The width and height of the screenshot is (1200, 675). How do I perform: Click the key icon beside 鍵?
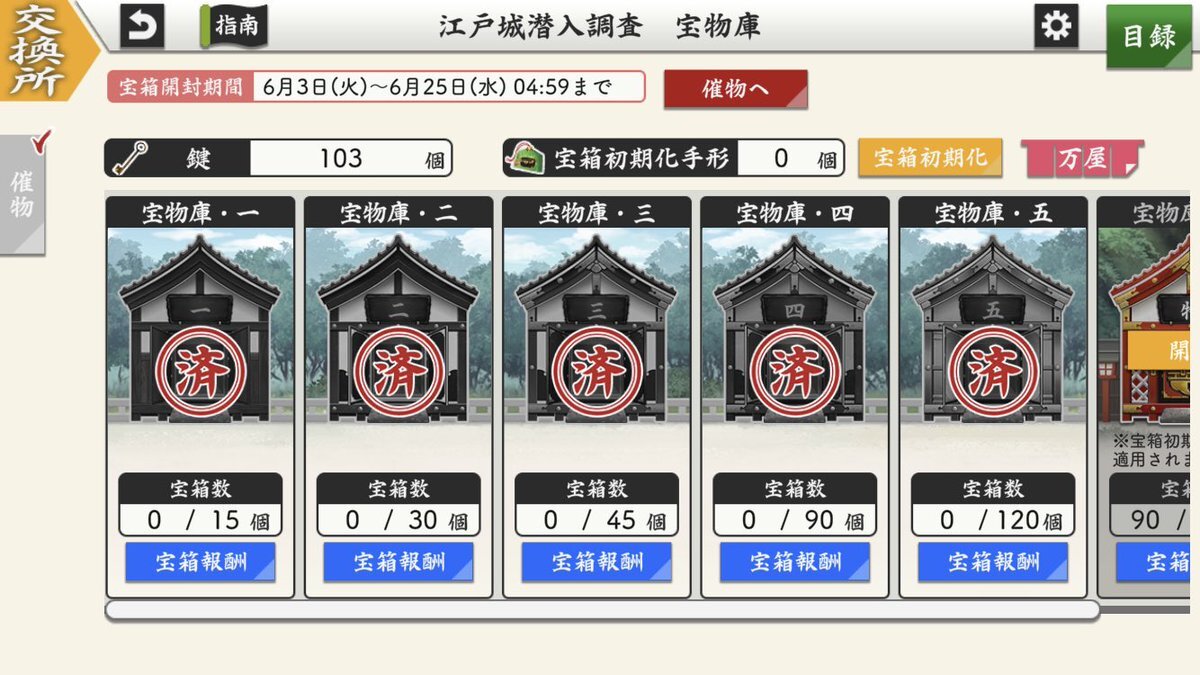(x=130, y=158)
